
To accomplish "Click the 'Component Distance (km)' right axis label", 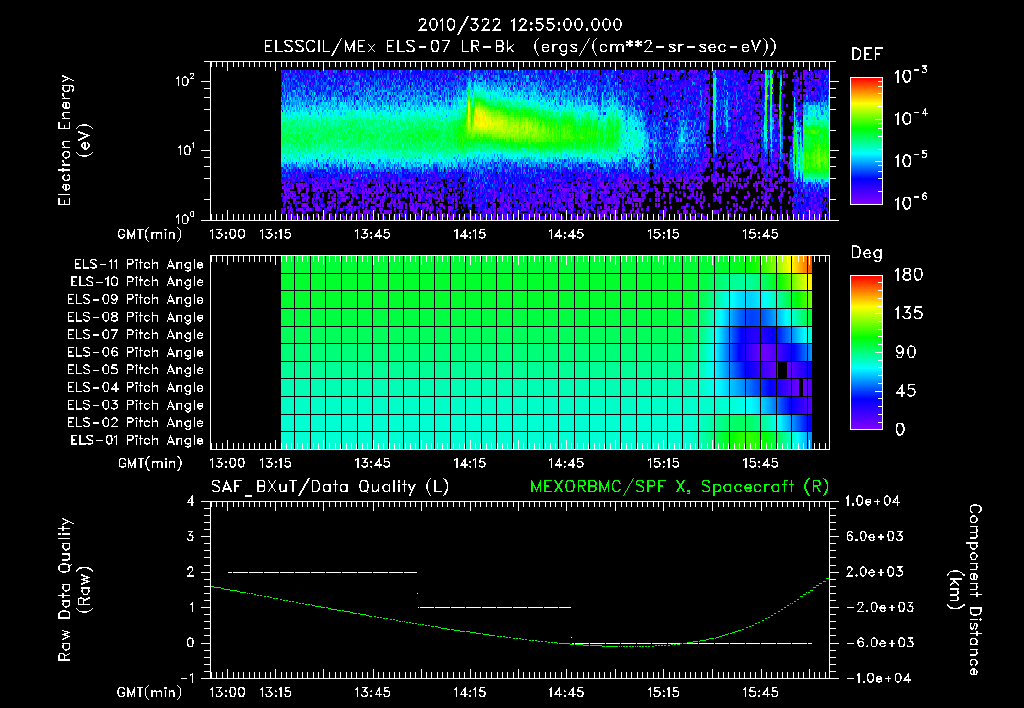I will point(965,590).
